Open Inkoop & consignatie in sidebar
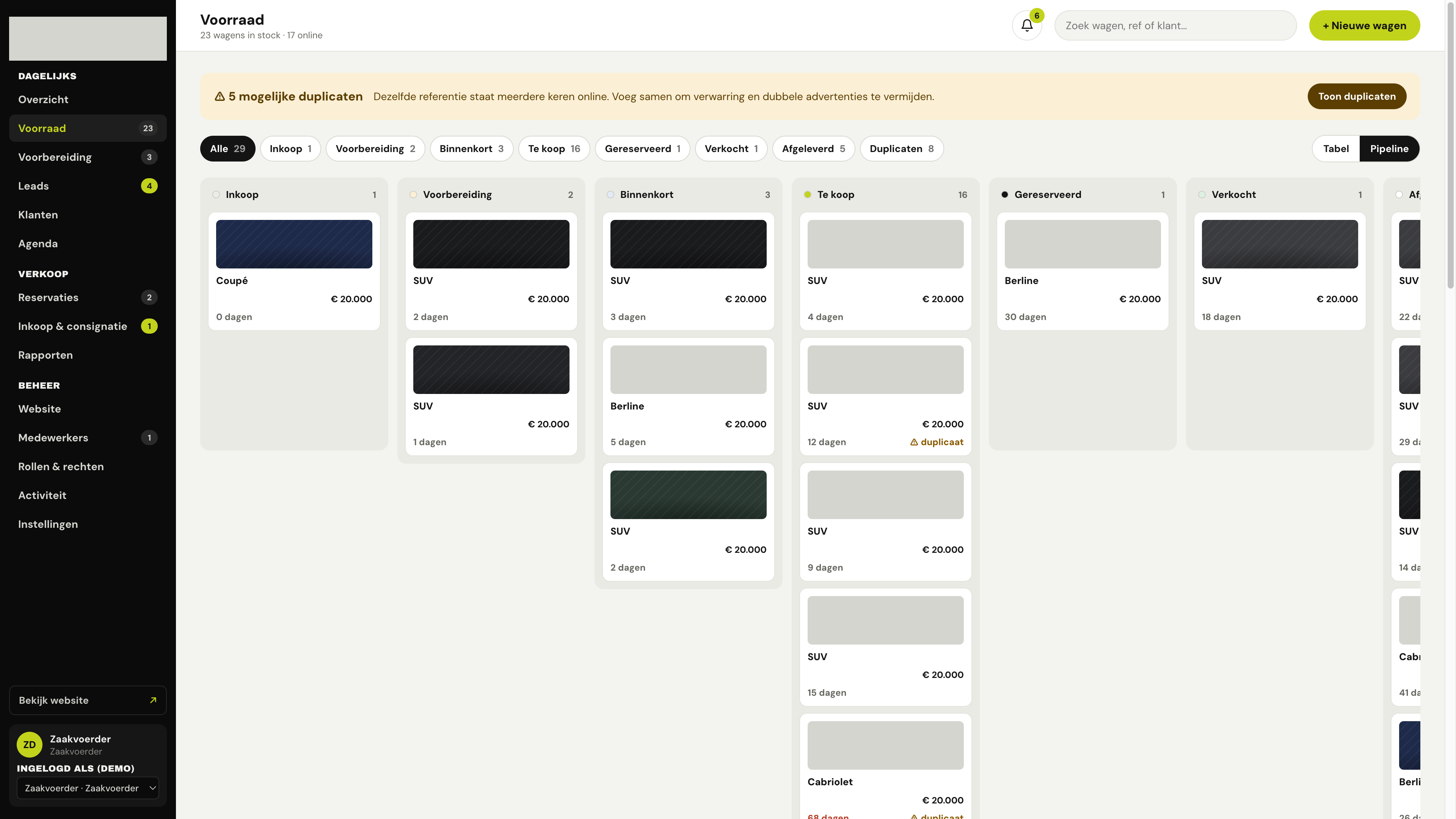This screenshot has height=819, width=1456. coord(88,326)
